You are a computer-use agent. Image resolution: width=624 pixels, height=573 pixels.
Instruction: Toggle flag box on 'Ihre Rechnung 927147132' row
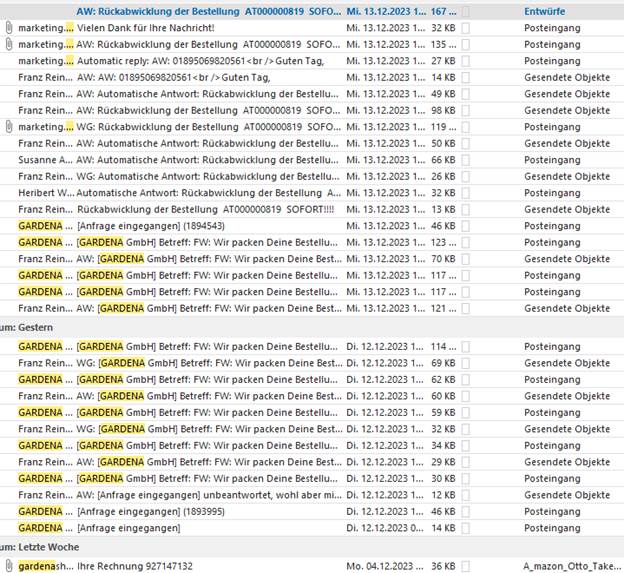pos(466,566)
